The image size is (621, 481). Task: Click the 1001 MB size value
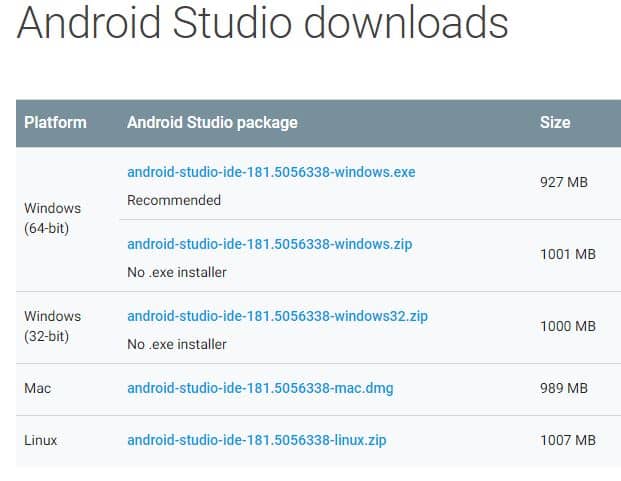tap(568, 254)
